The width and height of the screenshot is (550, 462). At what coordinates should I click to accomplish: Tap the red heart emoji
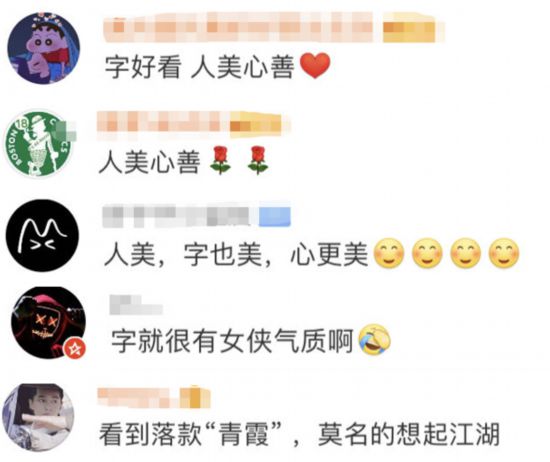point(315,66)
